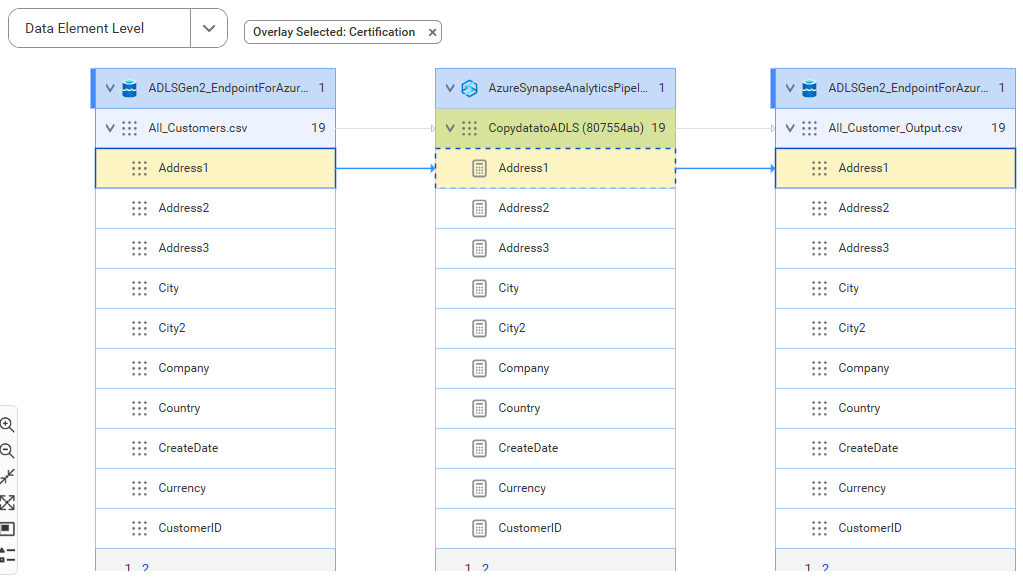Select CustomerID text in All_Customers.csv
1023x578 pixels.
coord(190,528)
